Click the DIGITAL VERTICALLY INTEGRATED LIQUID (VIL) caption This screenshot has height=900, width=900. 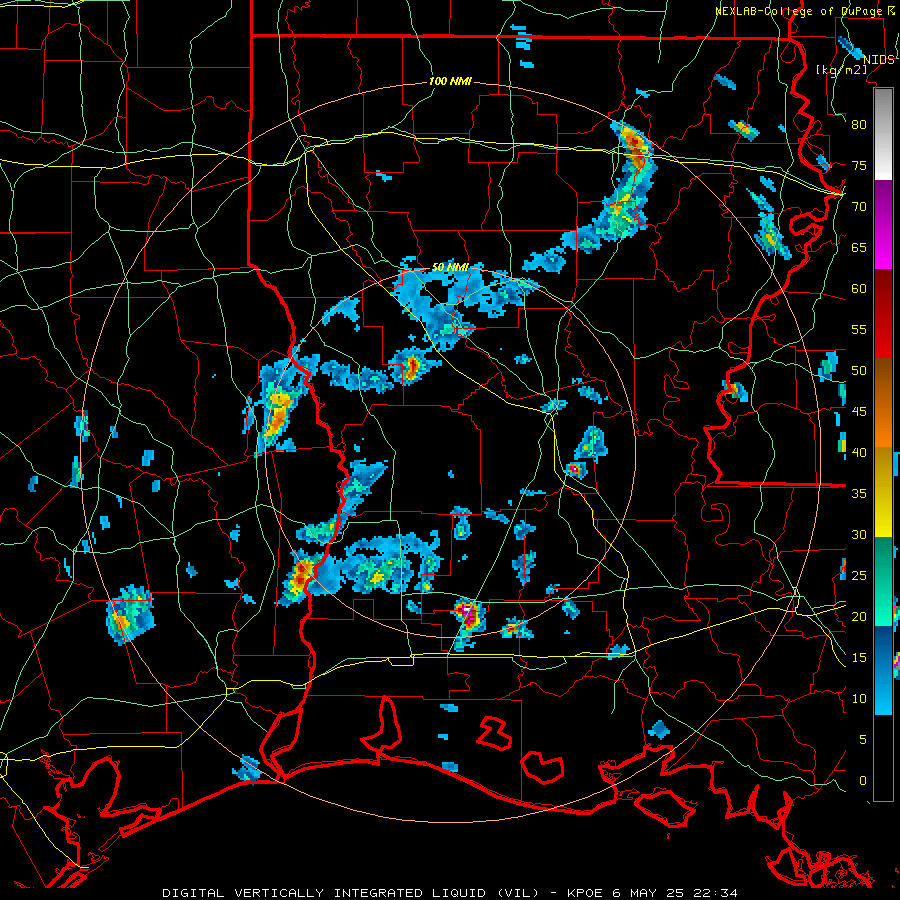point(351,893)
